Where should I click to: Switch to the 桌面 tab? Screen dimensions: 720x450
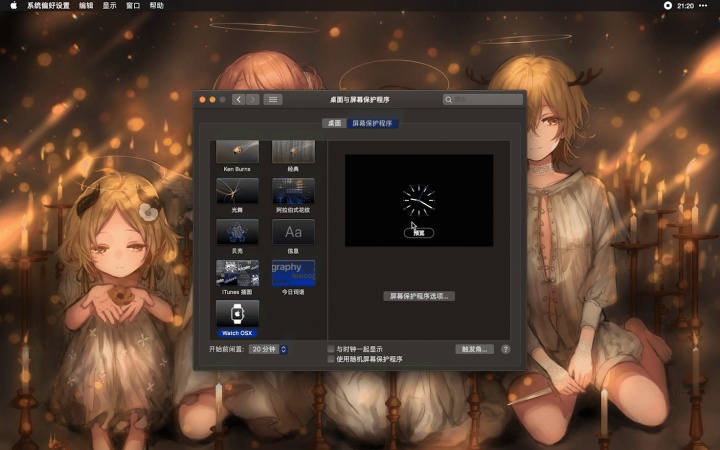click(x=334, y=123)
